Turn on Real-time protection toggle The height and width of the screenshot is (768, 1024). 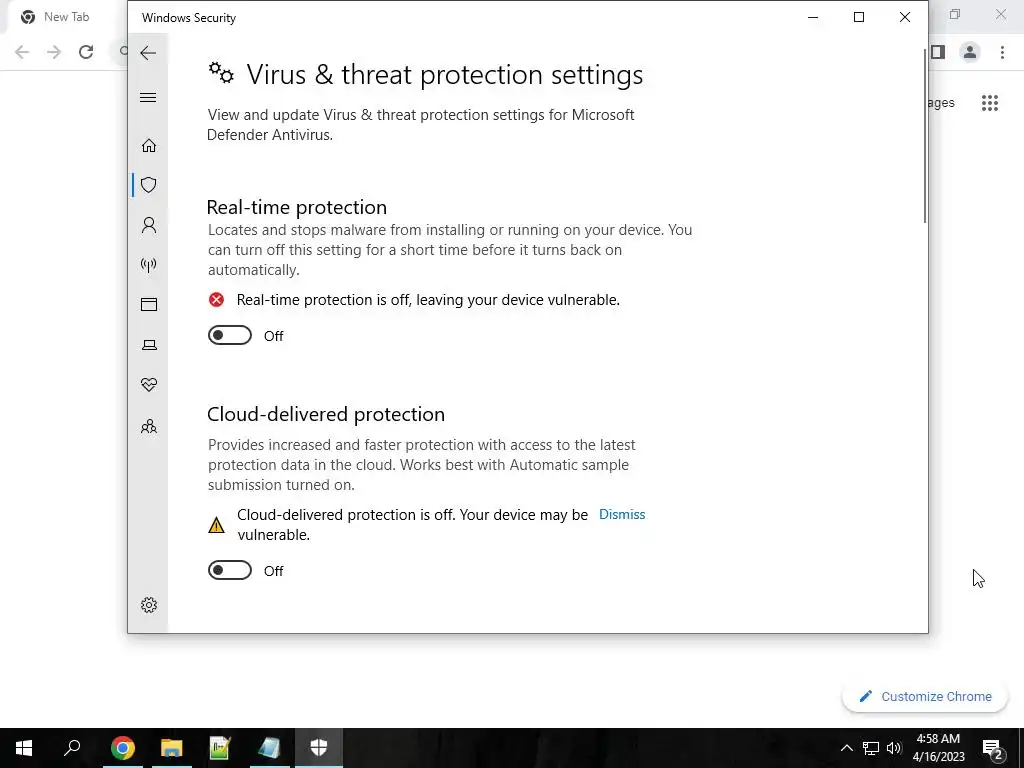(229, 335)
